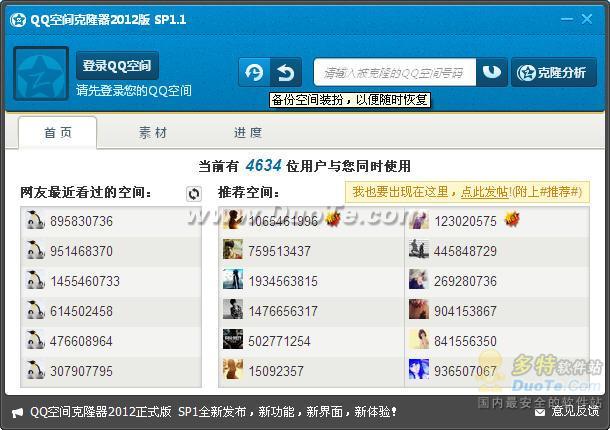The height and width of the screenshot is (430, 610).
Task: Click penguin icon beside 951468370
Action: pos(35,250)
